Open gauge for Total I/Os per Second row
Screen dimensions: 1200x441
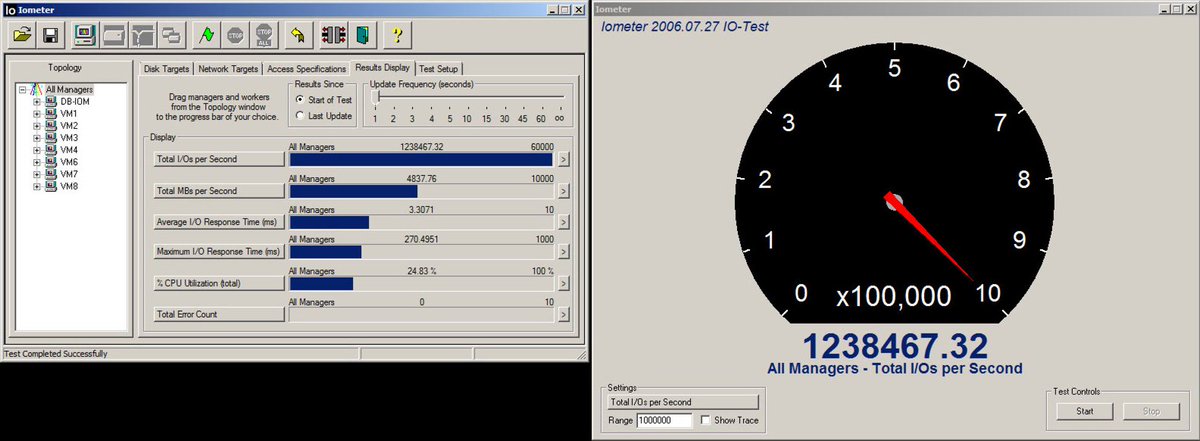563,158
